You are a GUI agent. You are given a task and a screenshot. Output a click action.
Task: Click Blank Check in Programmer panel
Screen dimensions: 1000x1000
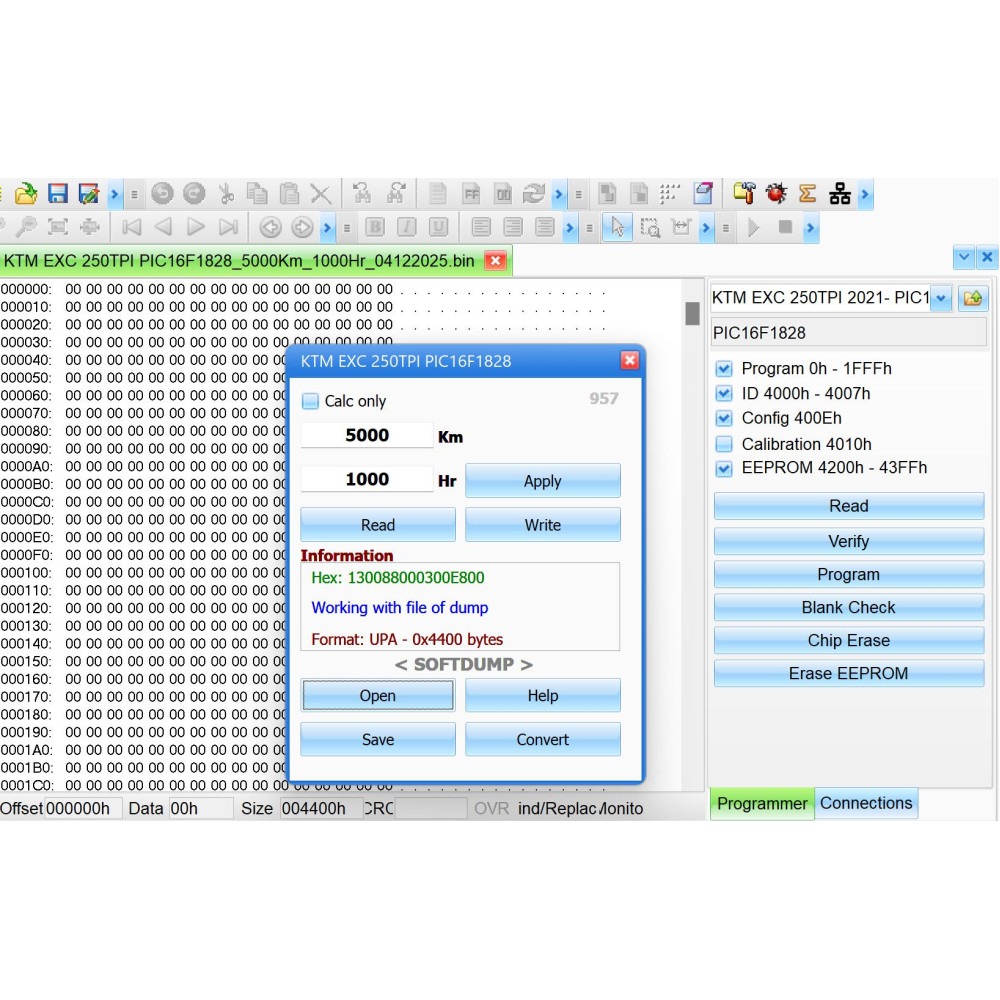tap(849, 607)
